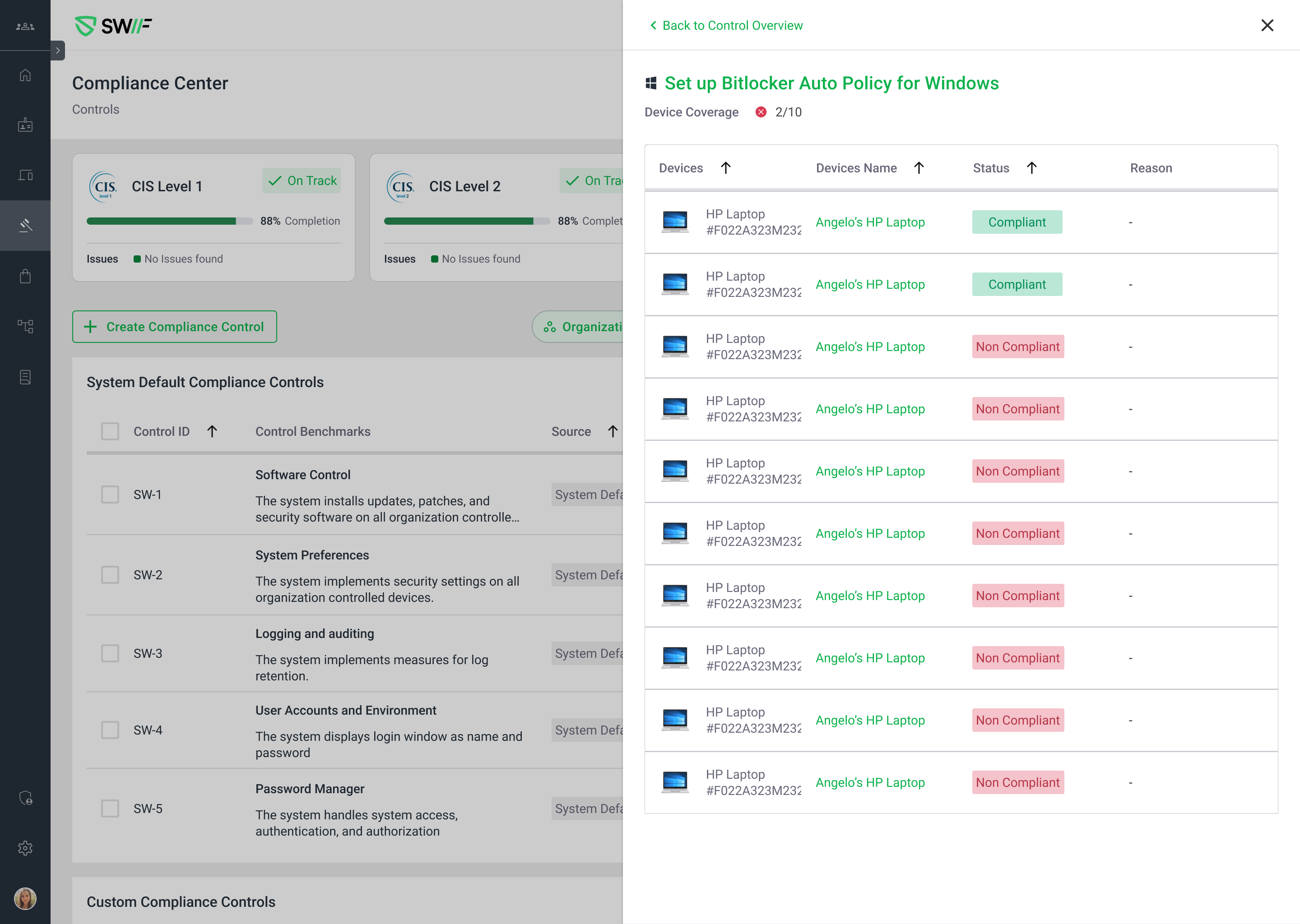Open the Password Manager benchmark title

(x=310, y=789)
